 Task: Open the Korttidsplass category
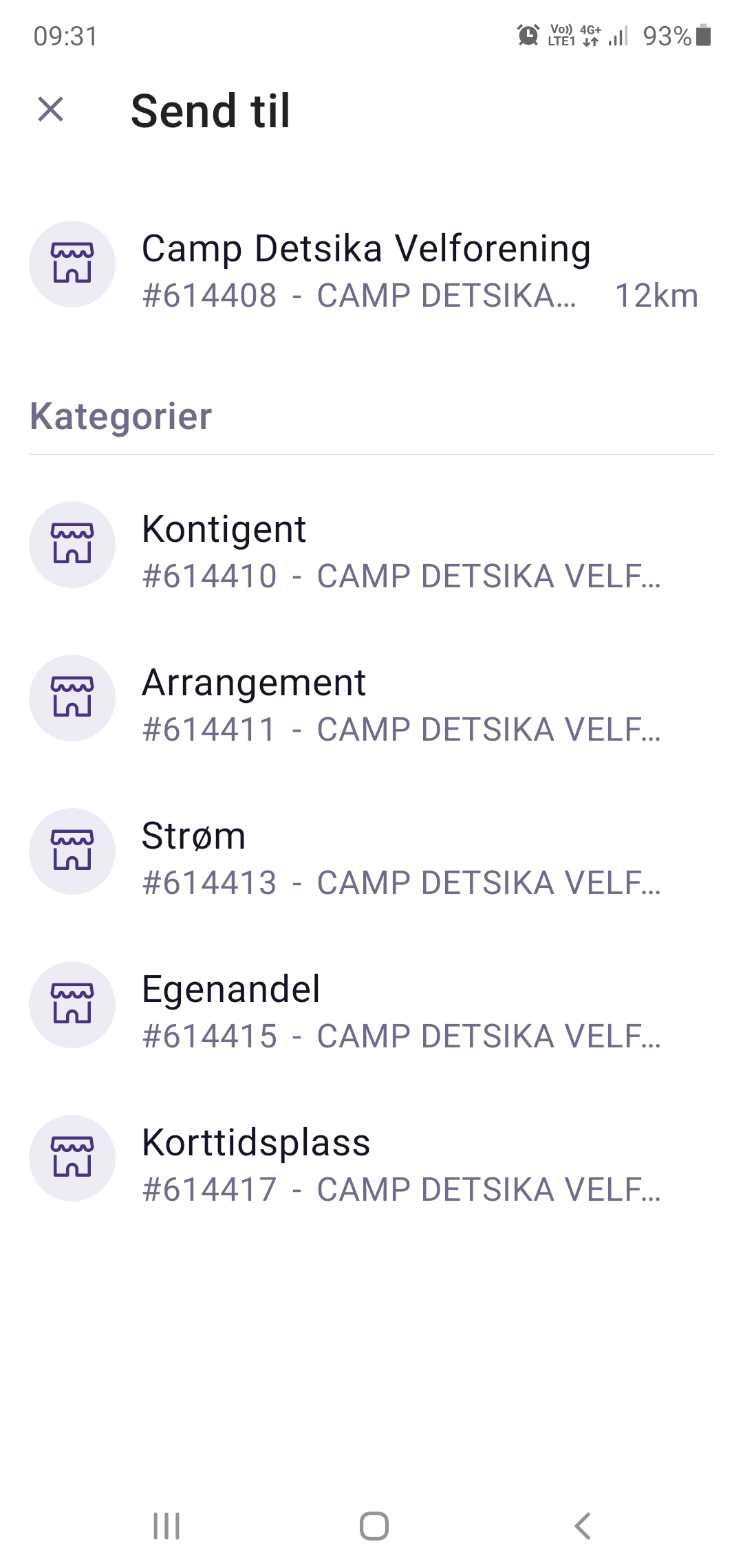coord(256,1143)
